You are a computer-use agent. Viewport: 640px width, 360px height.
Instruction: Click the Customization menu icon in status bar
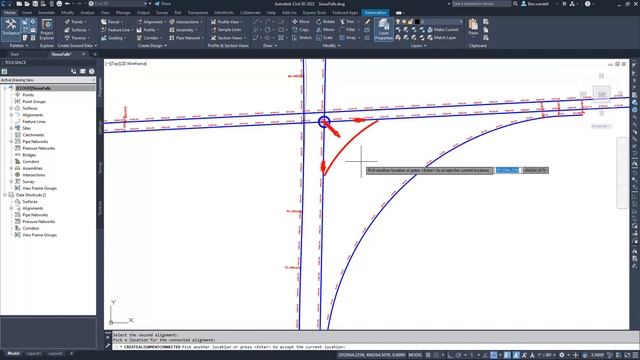[635, 355]
